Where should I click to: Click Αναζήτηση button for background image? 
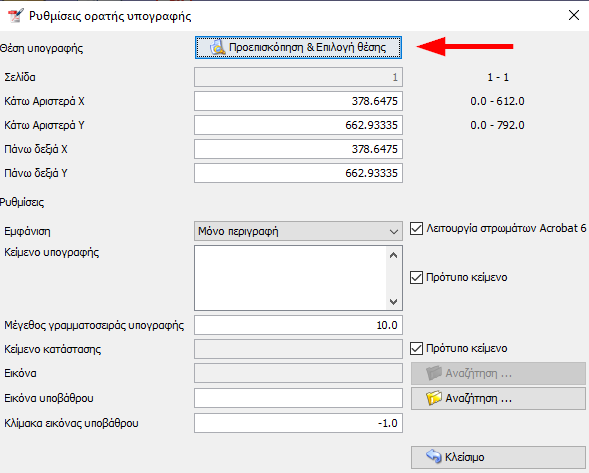pos(498,398)
